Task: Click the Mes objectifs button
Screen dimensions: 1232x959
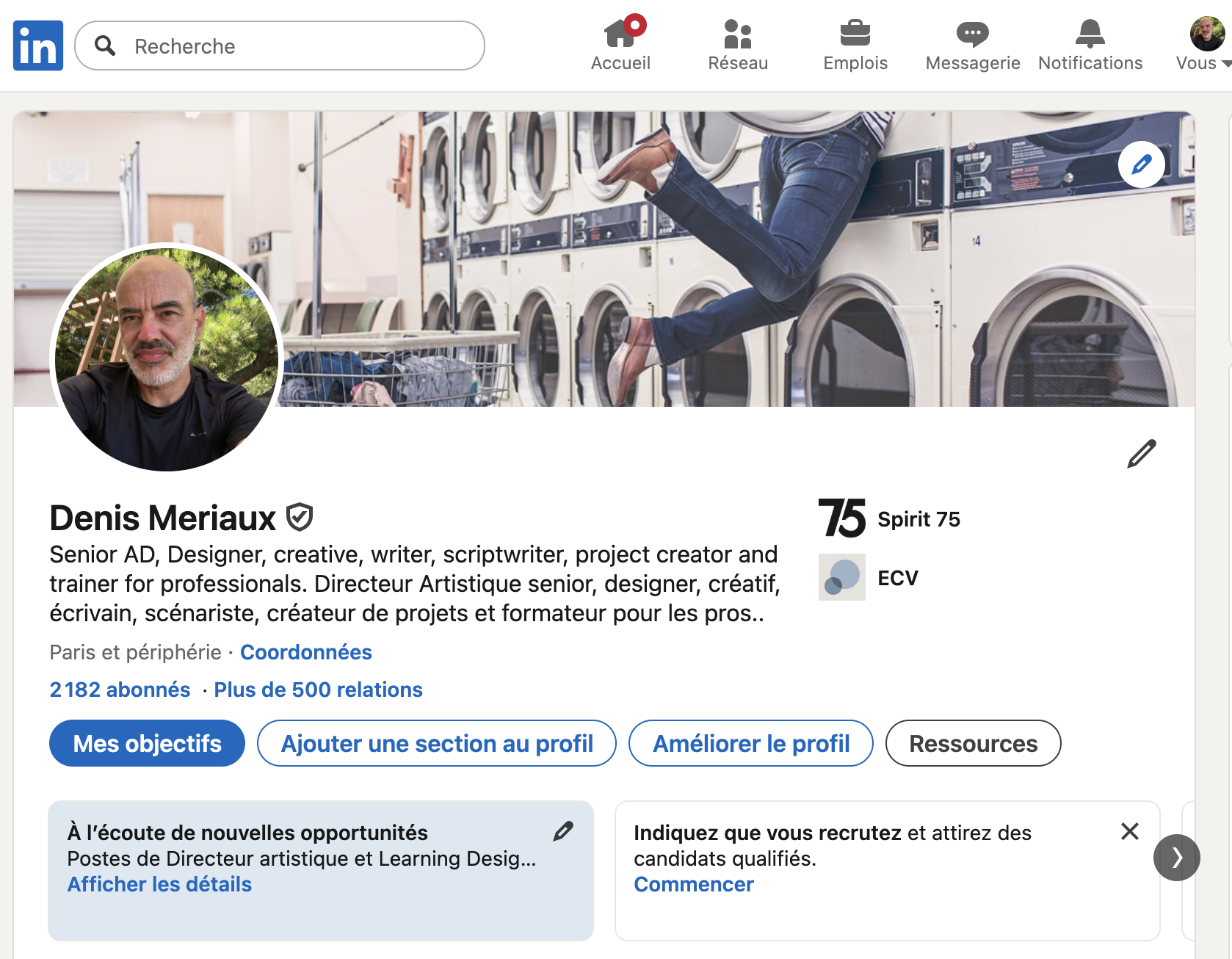Action: click(147, 743)
